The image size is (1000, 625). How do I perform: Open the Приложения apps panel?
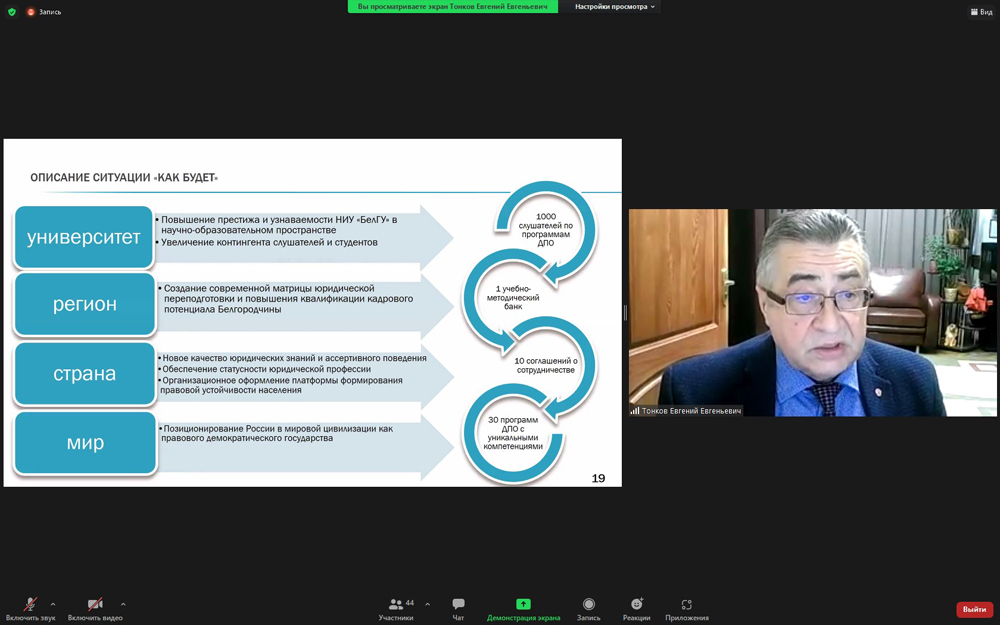pyautogui.click(x=687, y=609)
